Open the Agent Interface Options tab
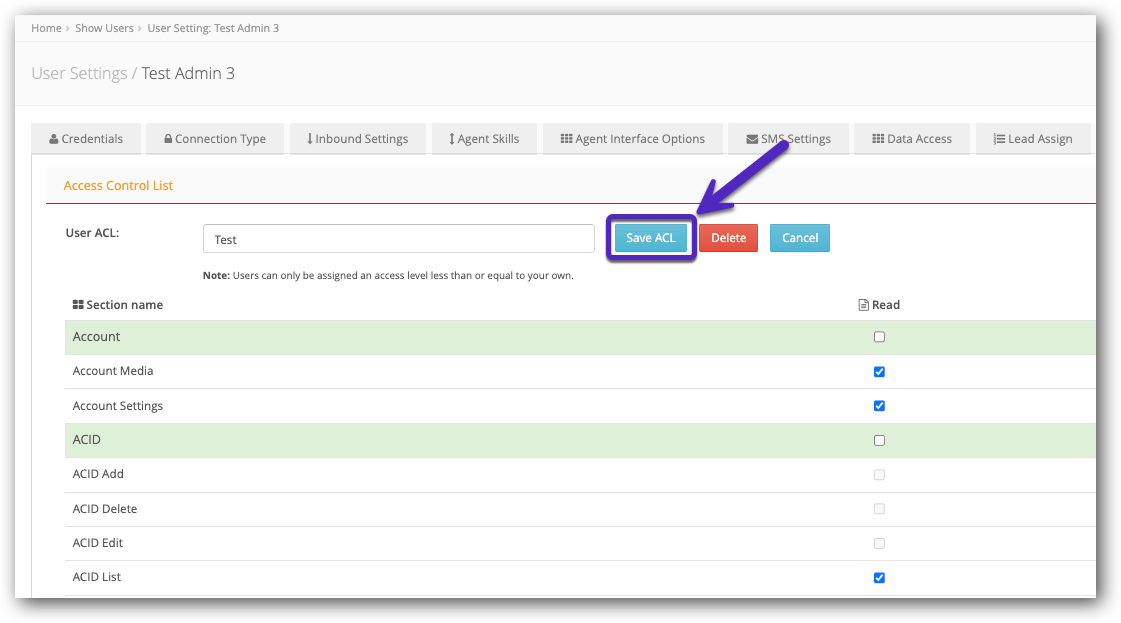Viewport: 1121px width, 623px height. [632, 138]
